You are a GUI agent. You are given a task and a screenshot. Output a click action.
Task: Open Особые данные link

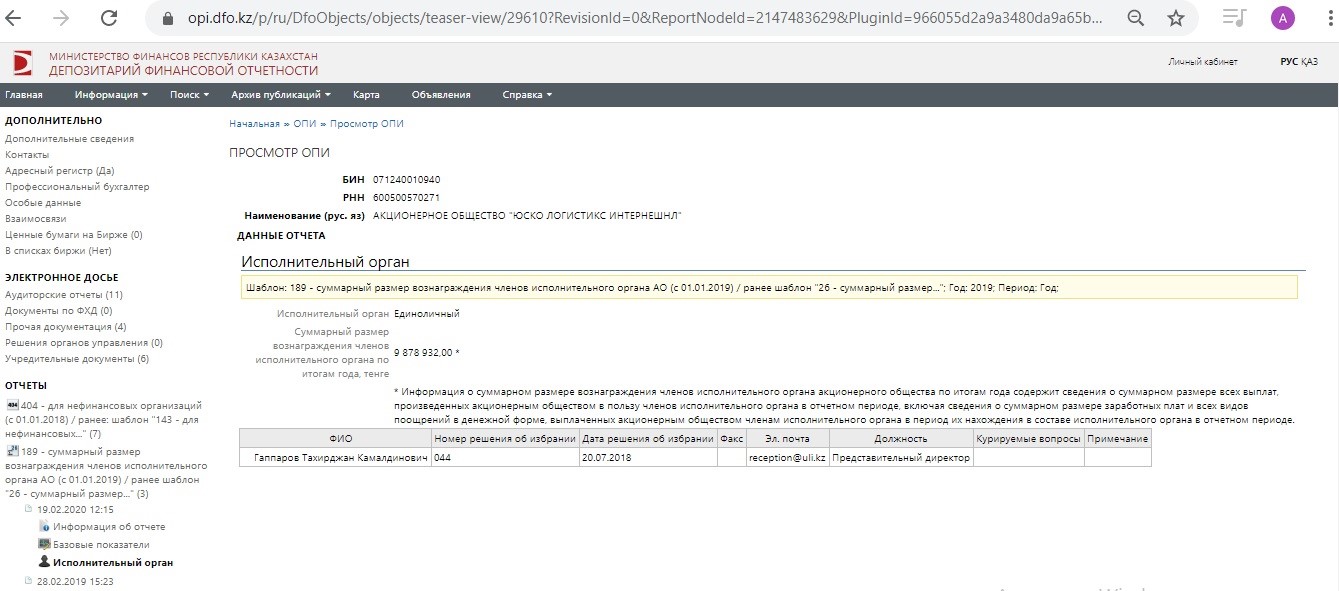click(x=43, y=203)
